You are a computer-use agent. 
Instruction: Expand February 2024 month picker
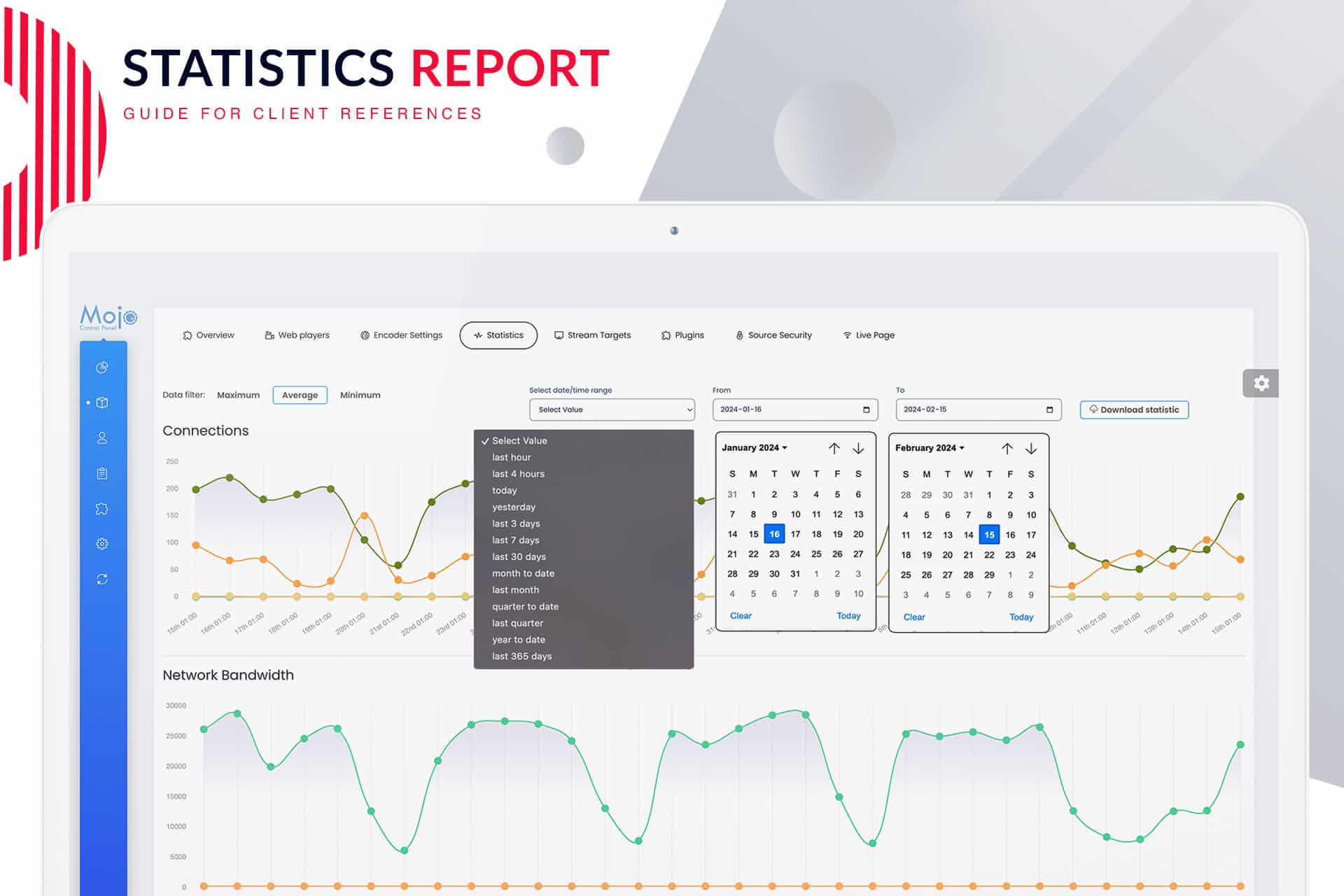click(x=930, y=448)
